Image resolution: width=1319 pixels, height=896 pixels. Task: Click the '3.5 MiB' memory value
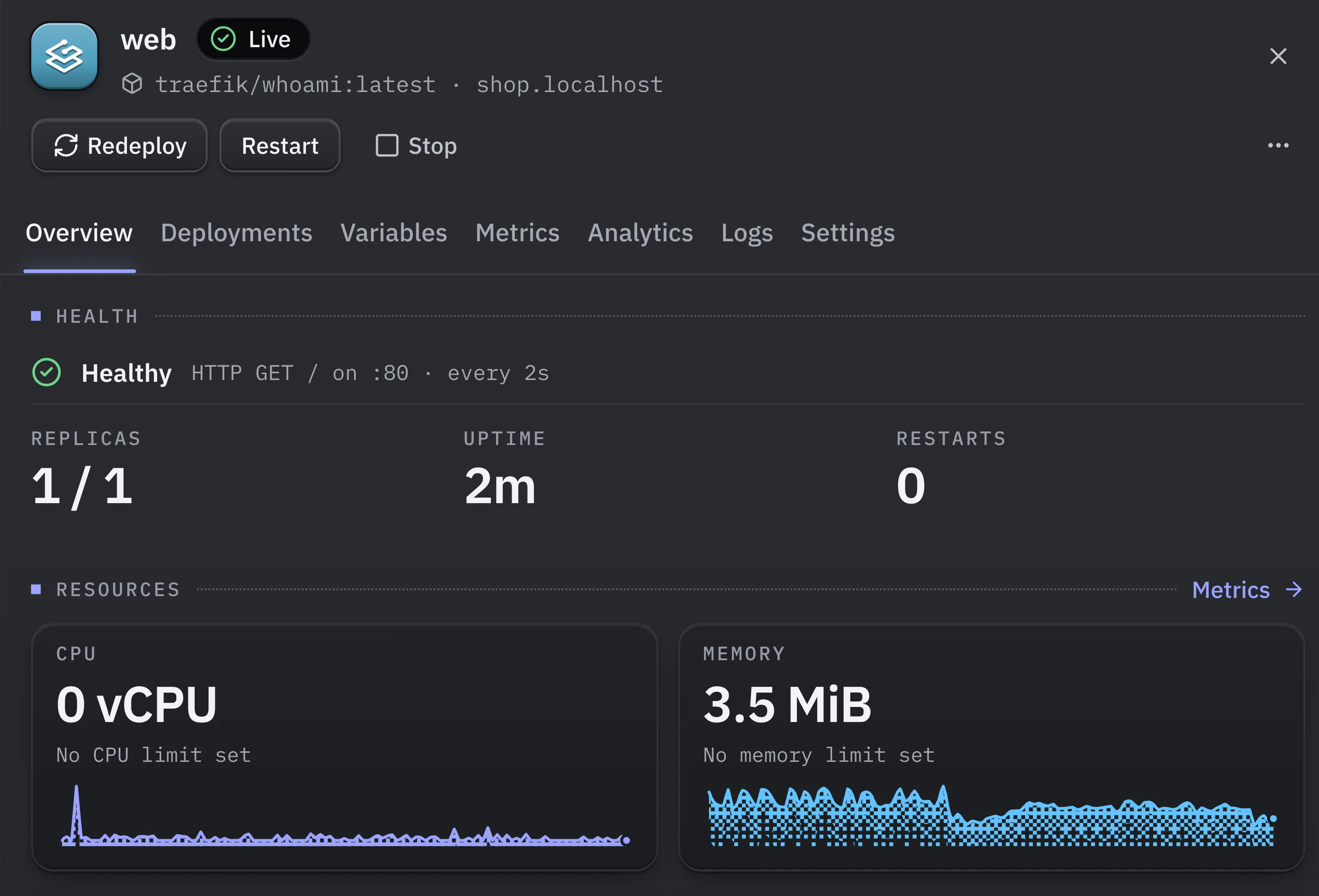pyautogui.click(x=787, y=705)
